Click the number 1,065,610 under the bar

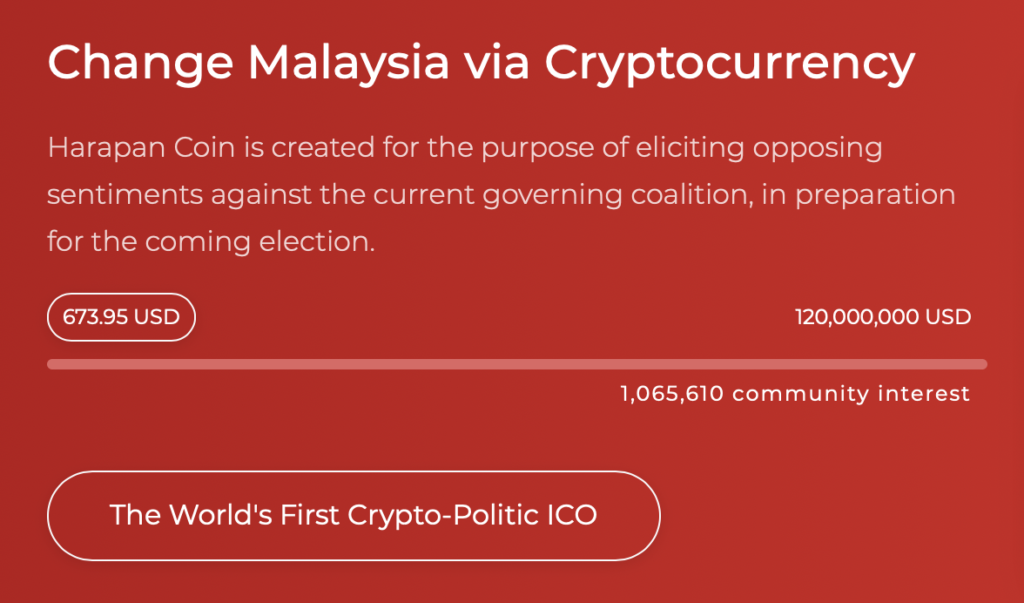pyautogui.click(x=671, y=394)
